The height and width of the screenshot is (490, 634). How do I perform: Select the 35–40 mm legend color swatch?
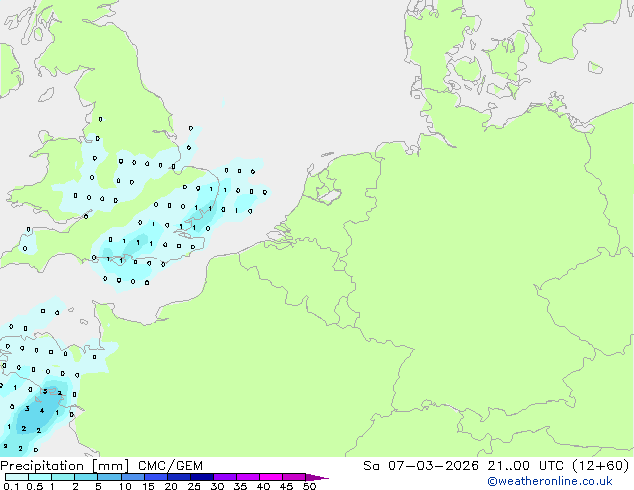247,477
